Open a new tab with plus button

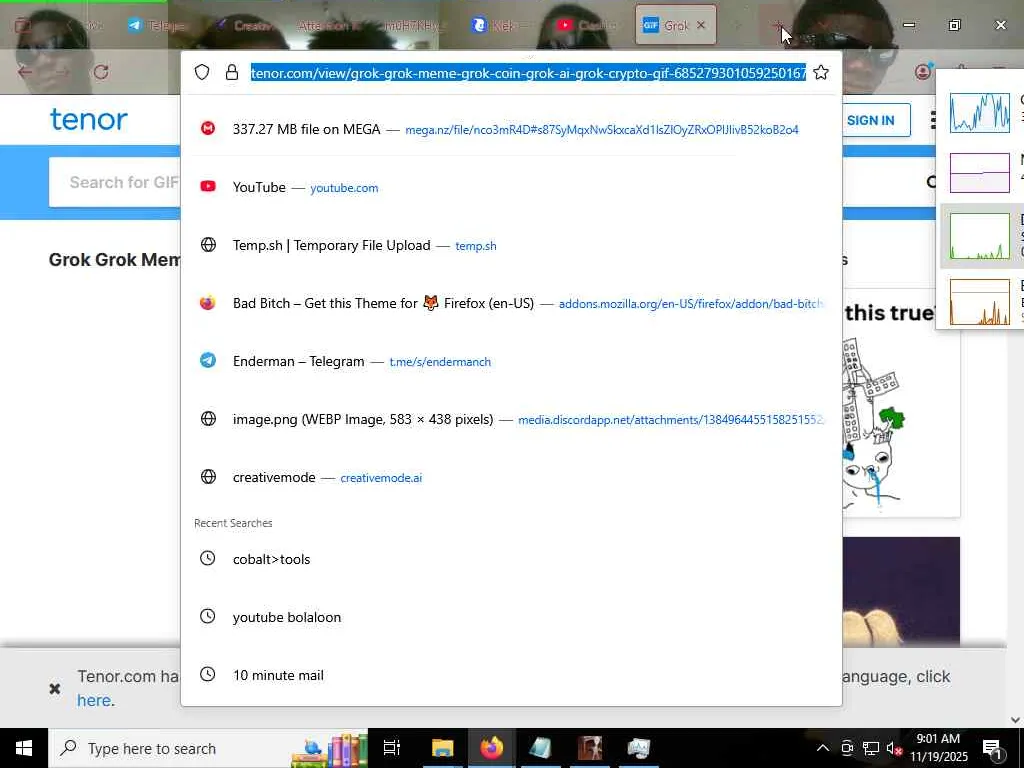pyautogui.click(x=778, y=25)
